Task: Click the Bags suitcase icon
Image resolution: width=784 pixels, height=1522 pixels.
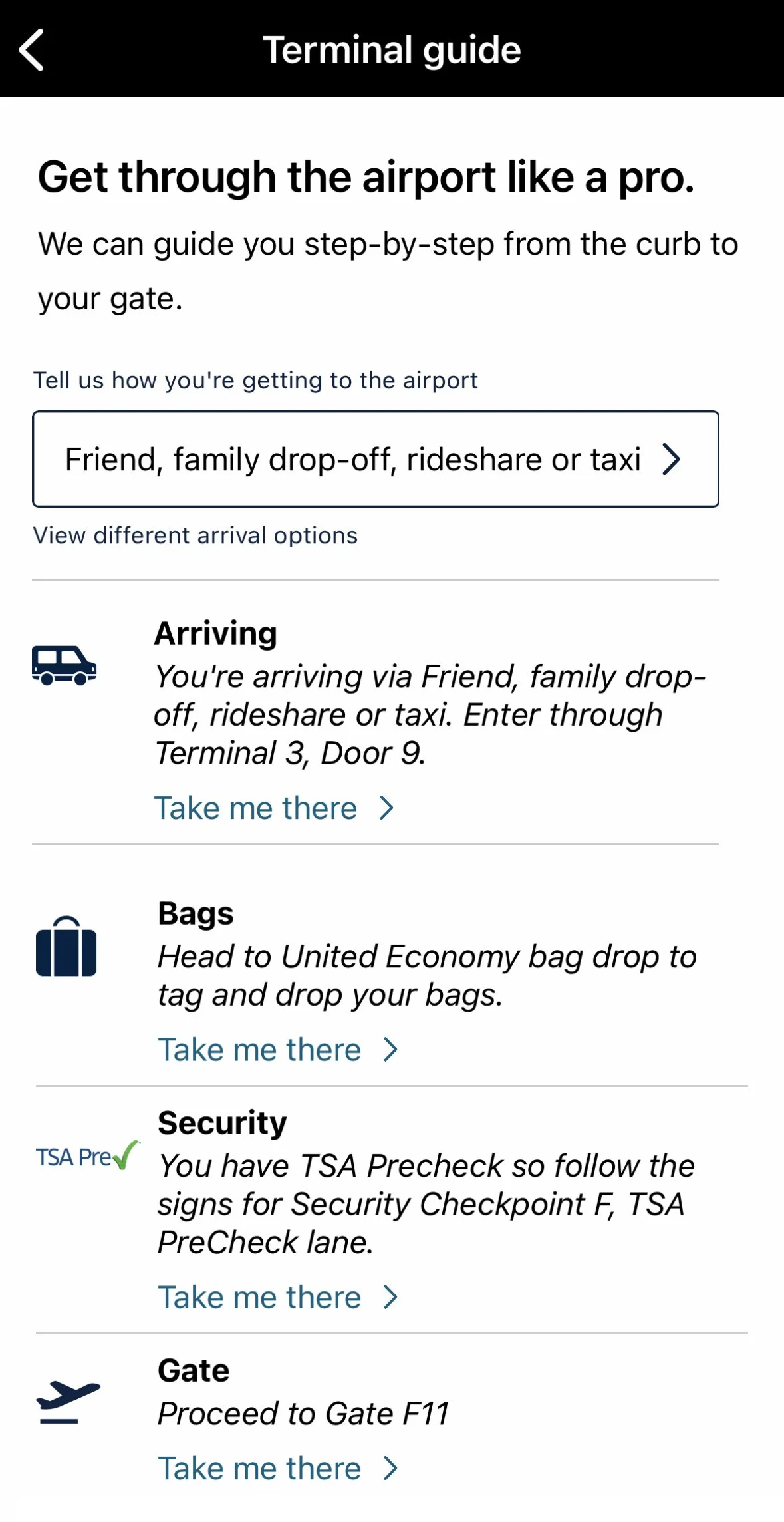Action: pos(66,946)
